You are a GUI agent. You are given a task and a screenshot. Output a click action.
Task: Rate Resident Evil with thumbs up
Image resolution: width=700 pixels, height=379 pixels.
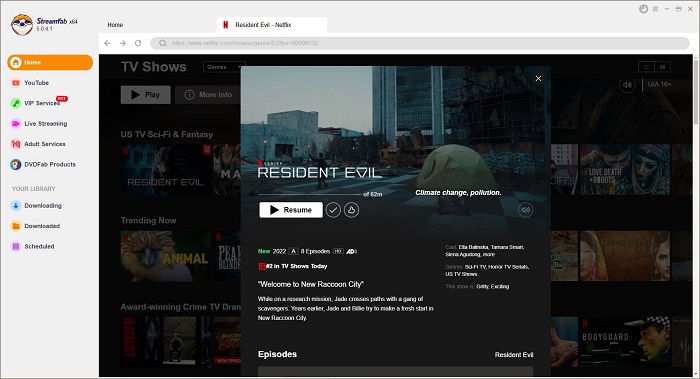(x=351, y=210)
